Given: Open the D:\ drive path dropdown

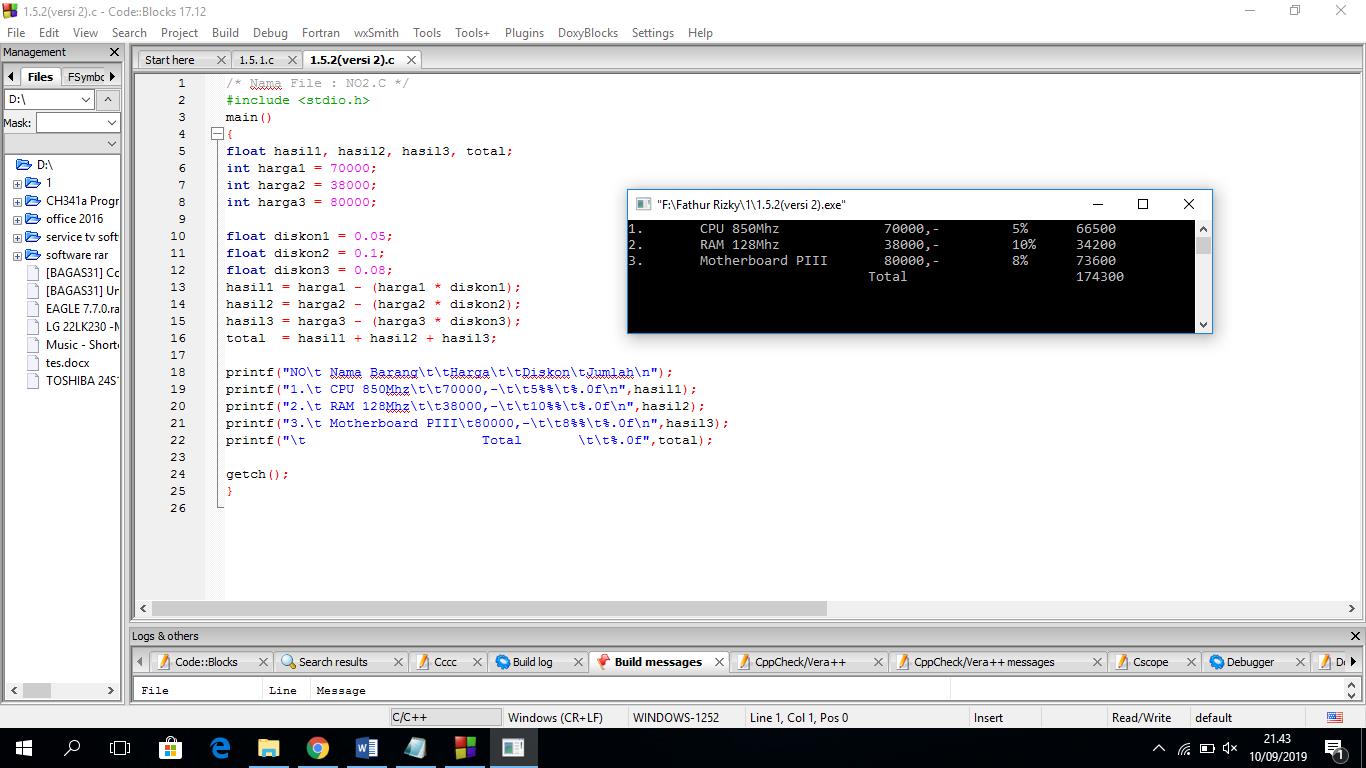Looking at the screenshot, I should (x=85, y=99).
